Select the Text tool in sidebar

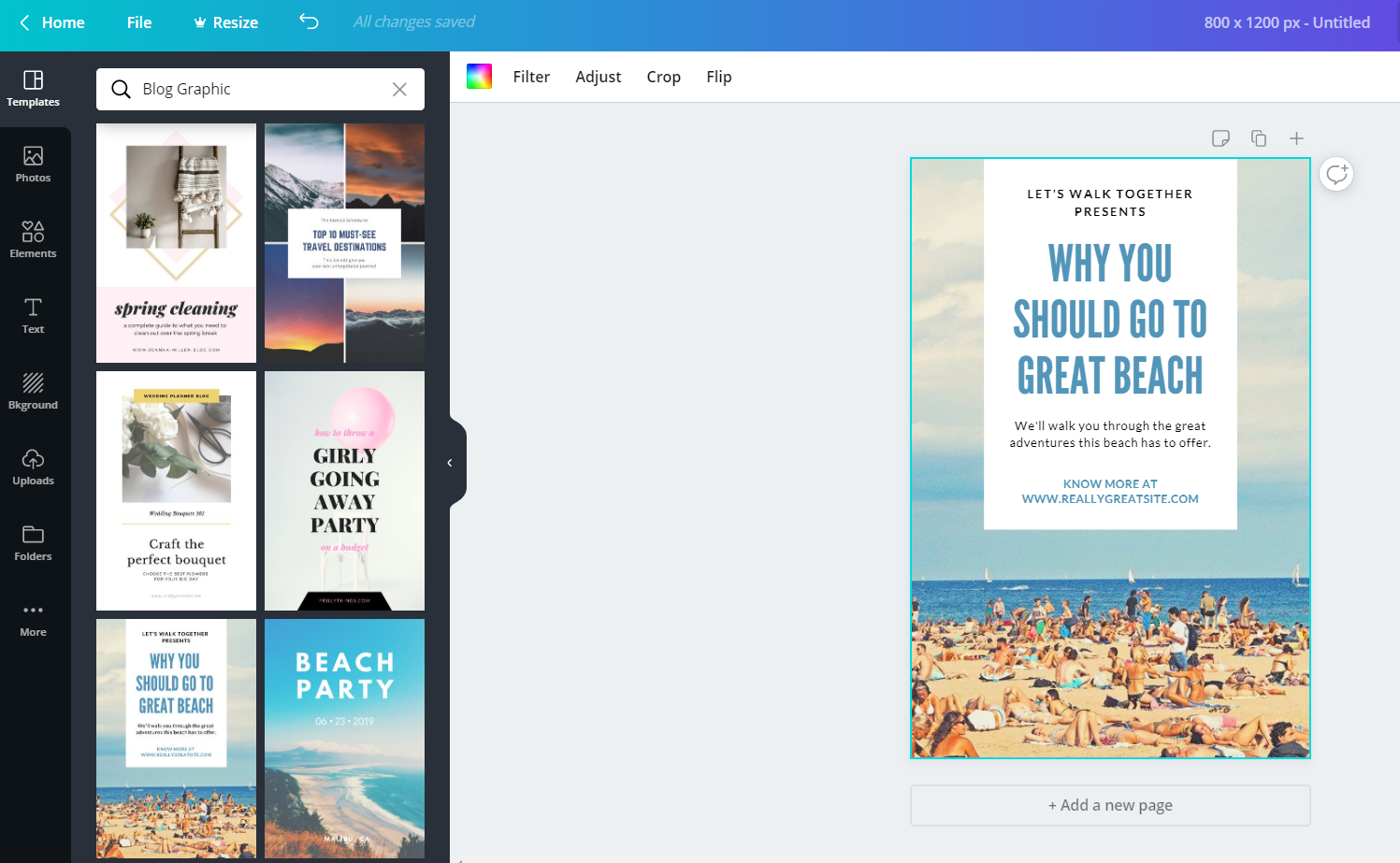pyautogui.click(x=33, y=316)
